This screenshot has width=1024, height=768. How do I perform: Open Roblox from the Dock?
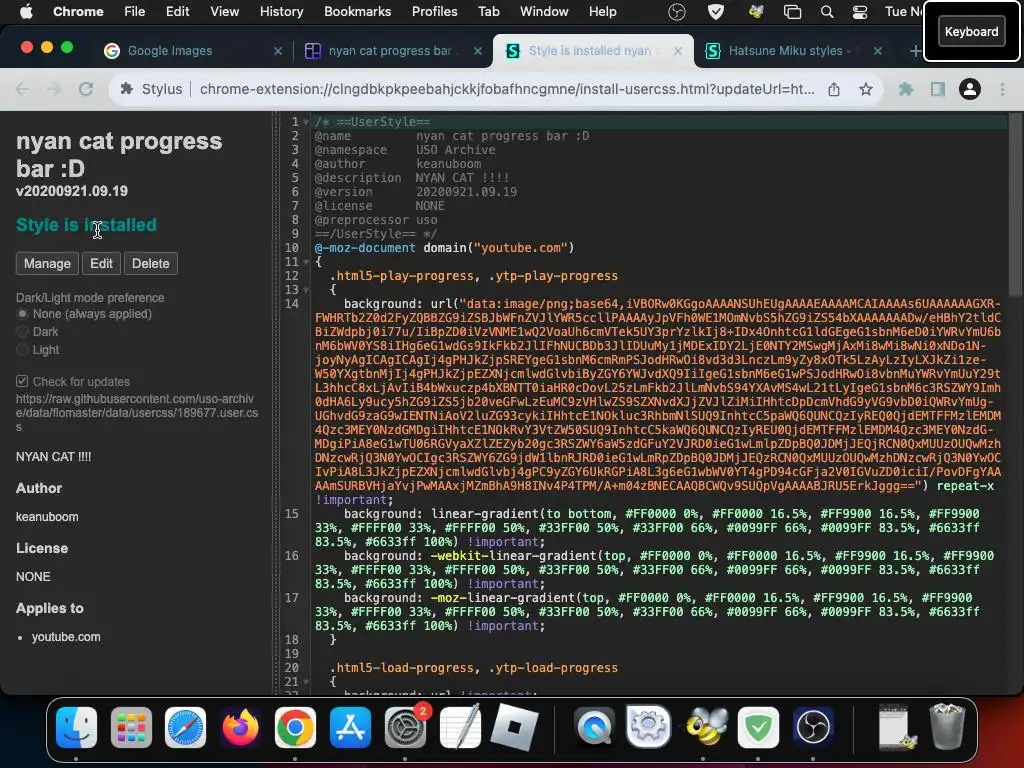(x=515, y=727)
